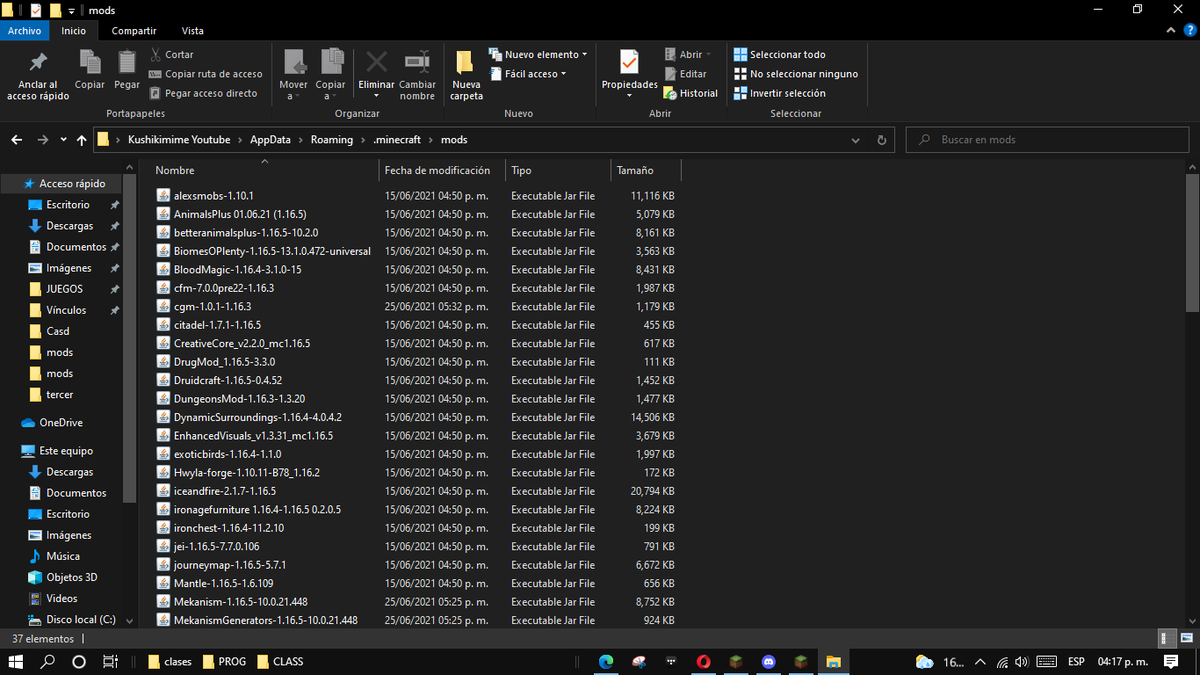This screenshot has width=1200, height=675.
Task: Click AppData in the address path
Action: 270,140
